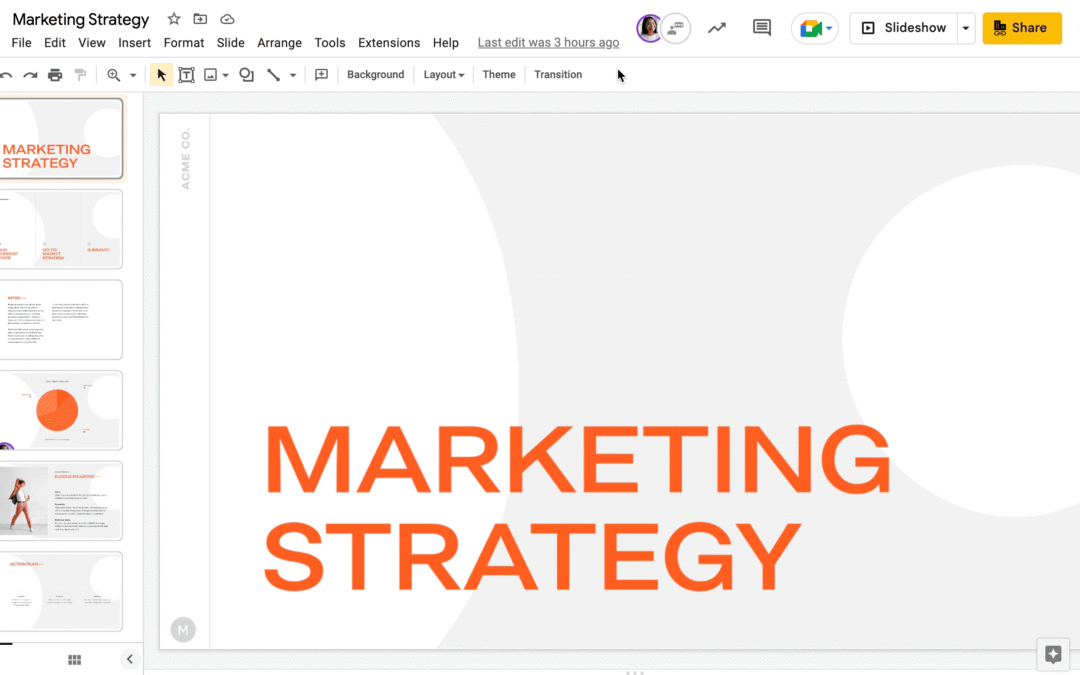Open the zoom level dropdown arrow
Image resolution: width=1080 pixels, height=675 pixels.
(x=133, y=75)
